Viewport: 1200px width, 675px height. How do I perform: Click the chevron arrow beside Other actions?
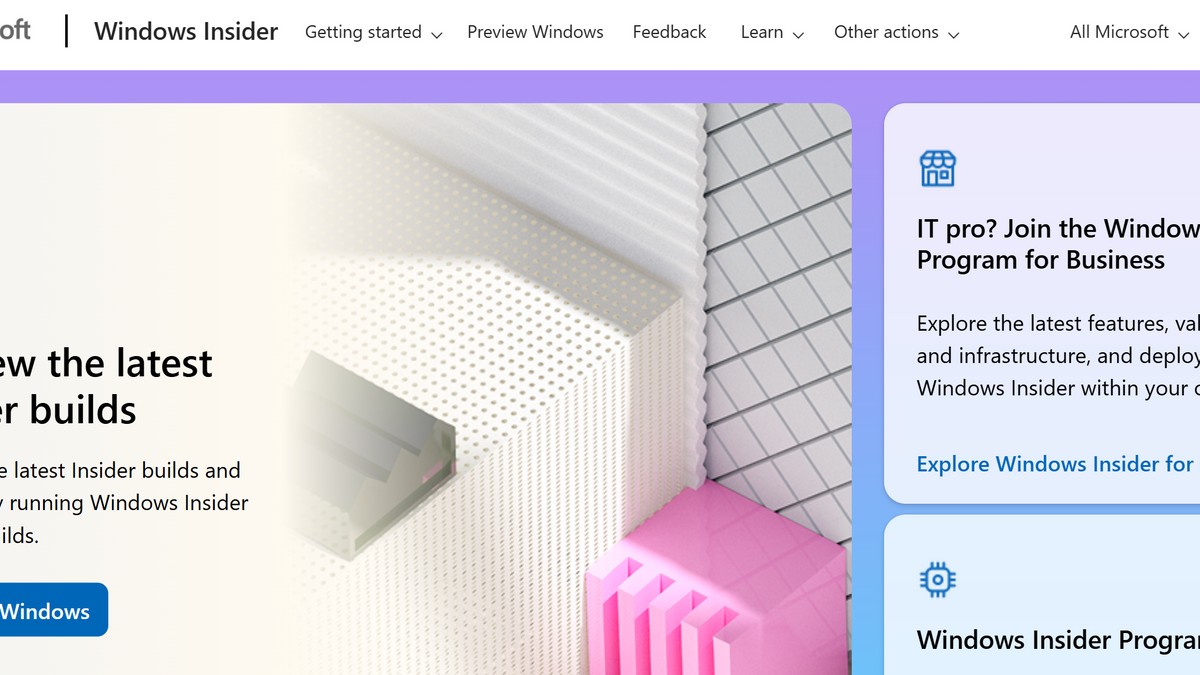(953, 35)
